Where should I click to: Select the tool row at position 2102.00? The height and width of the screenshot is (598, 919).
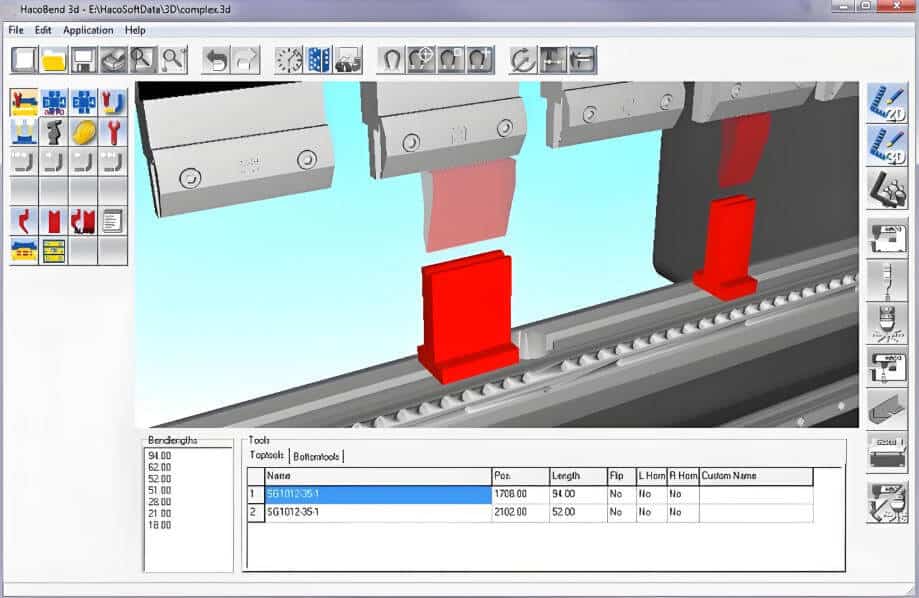coord(530,512)
